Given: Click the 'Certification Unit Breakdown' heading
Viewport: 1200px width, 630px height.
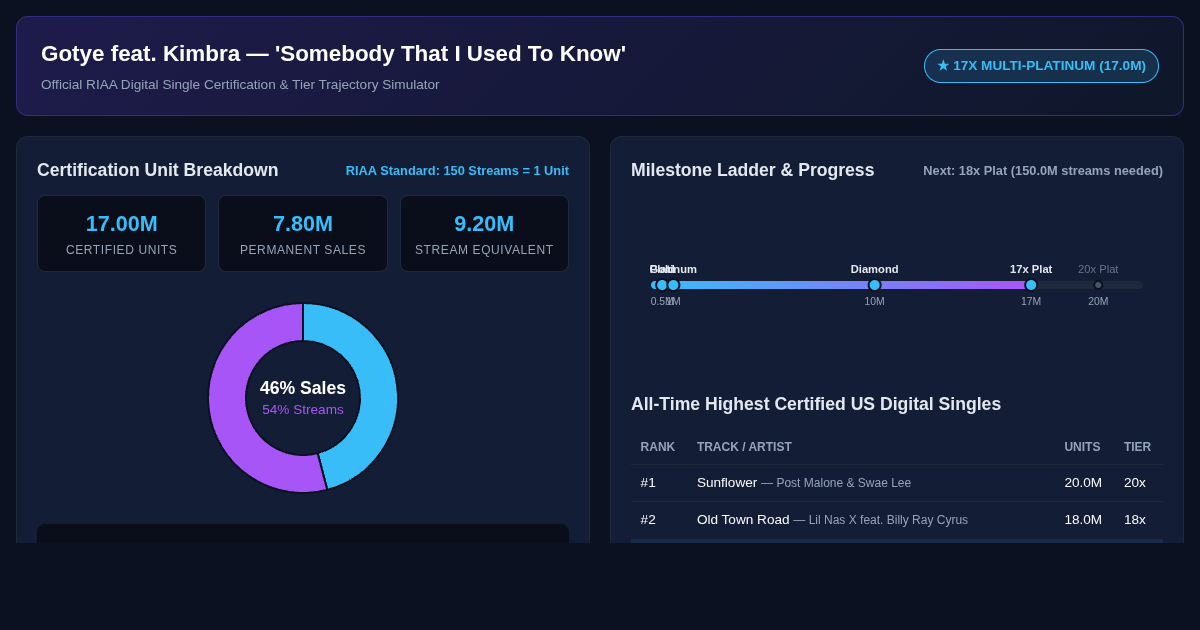Looking at the screenshot, I should click(158, 170).
